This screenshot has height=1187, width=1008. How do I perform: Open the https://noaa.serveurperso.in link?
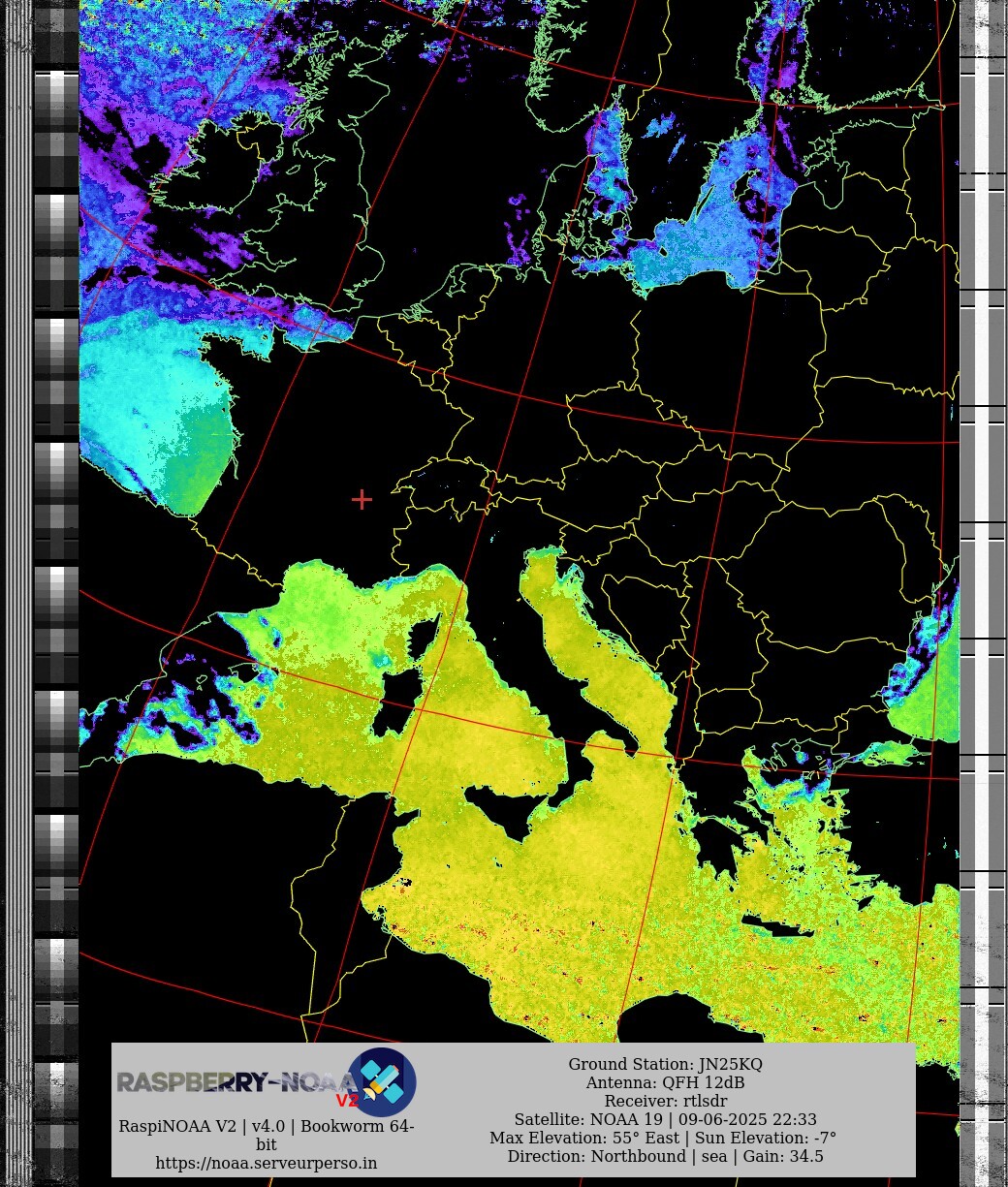tap(267, 1163)
